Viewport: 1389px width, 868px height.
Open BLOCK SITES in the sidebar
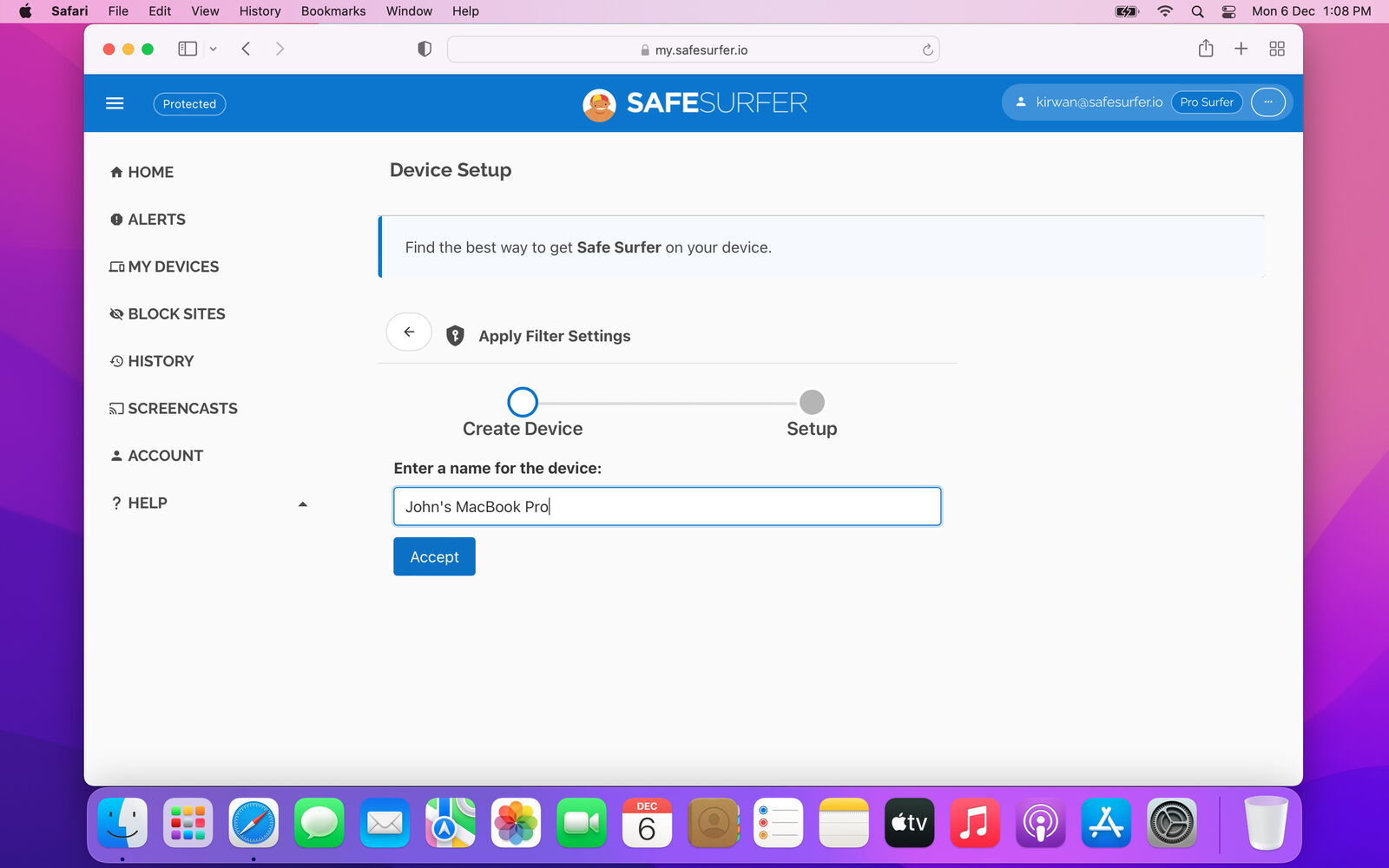pyautogui.click(x=168, y=314)
